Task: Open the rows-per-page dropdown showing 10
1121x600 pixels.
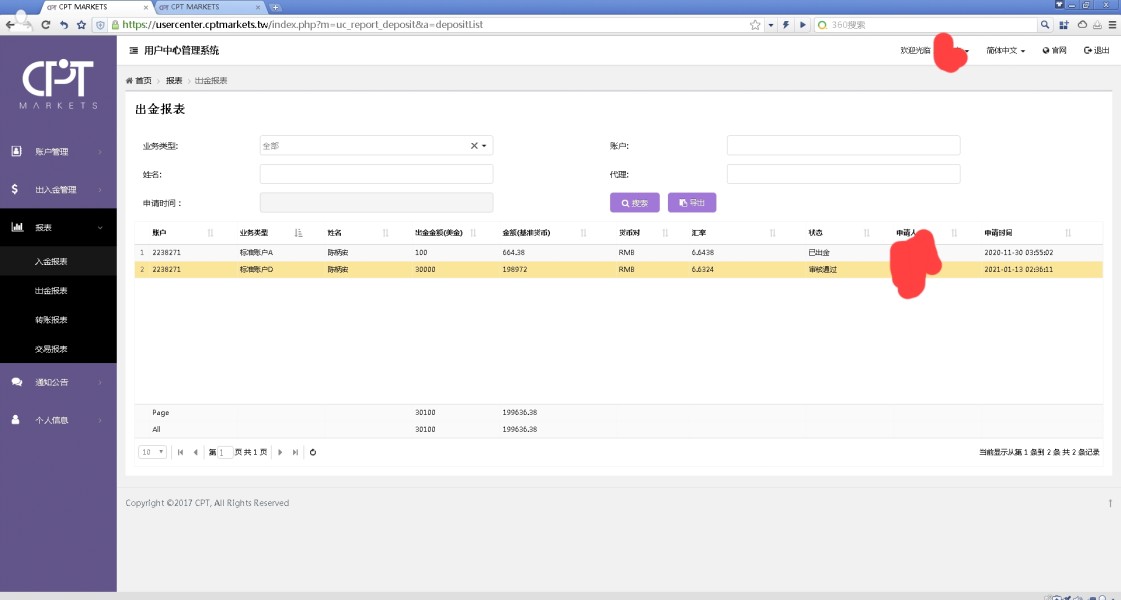Action: (x=153, y=452)
